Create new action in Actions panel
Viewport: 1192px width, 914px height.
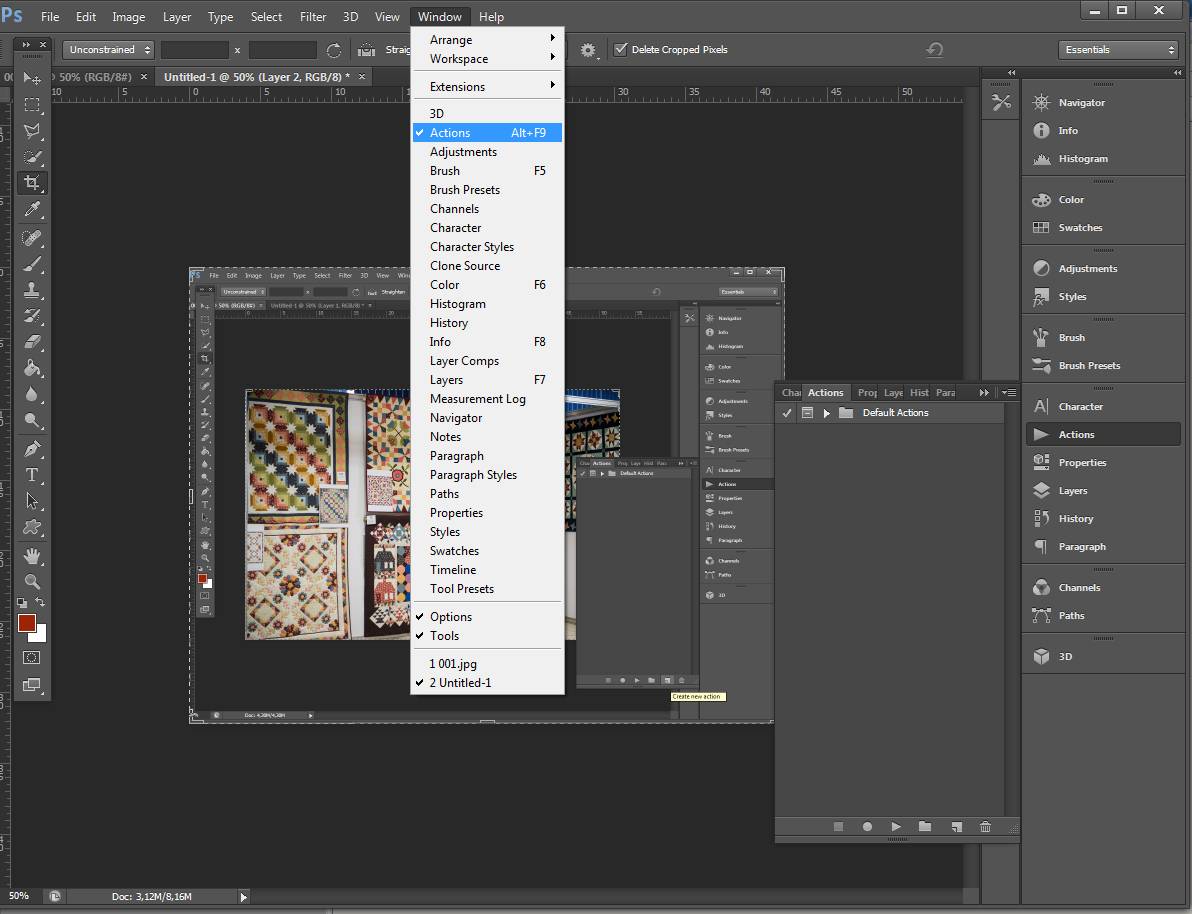(956, 827)
